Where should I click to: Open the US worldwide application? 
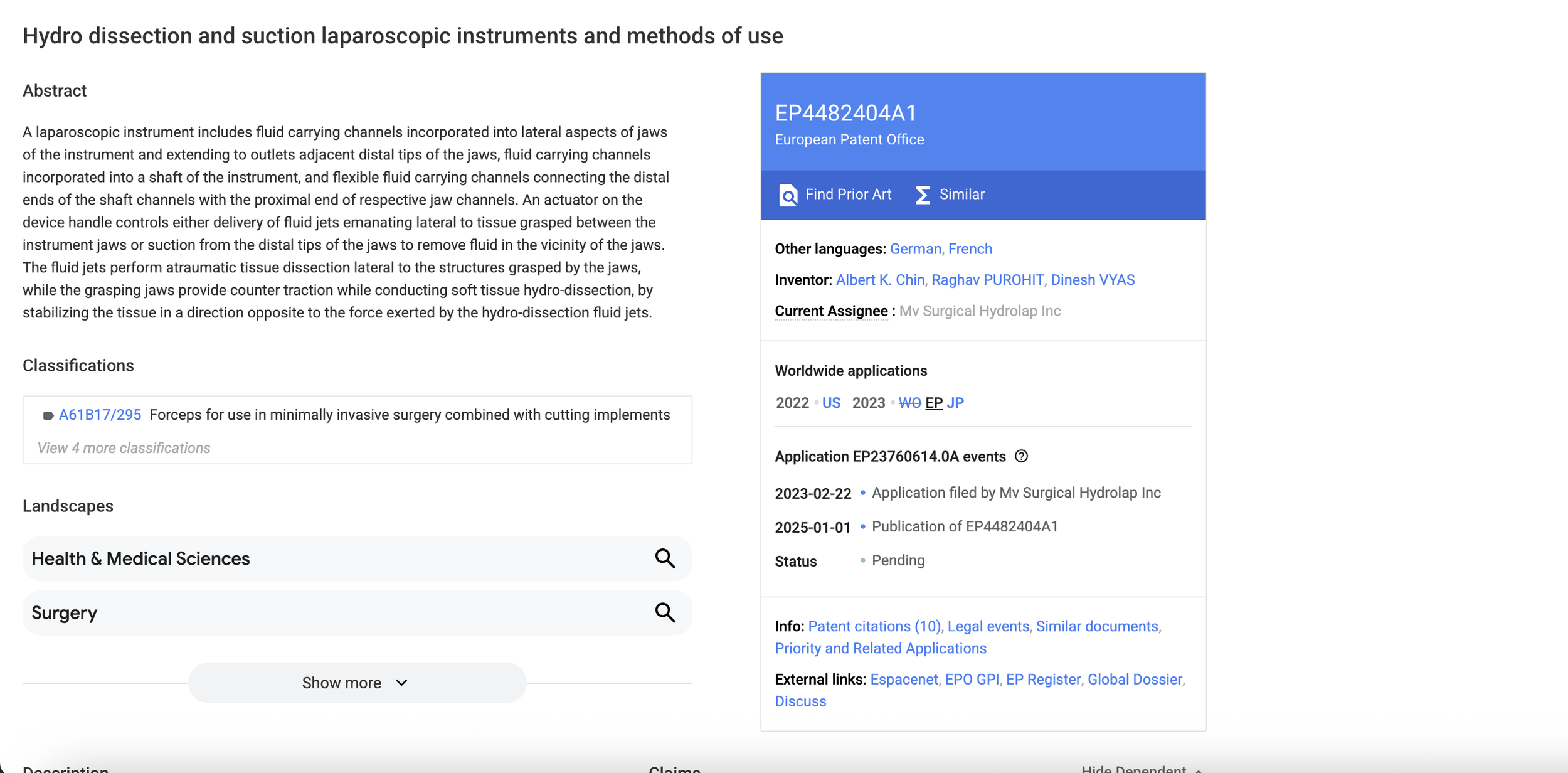pos(831,403)
